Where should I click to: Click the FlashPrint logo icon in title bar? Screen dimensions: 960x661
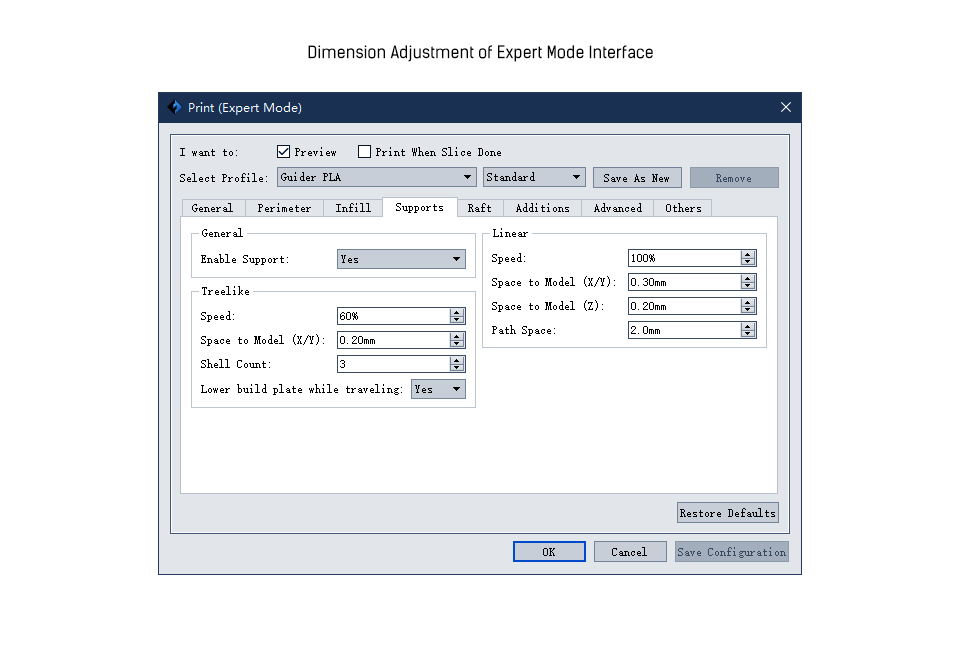point(175,107)
